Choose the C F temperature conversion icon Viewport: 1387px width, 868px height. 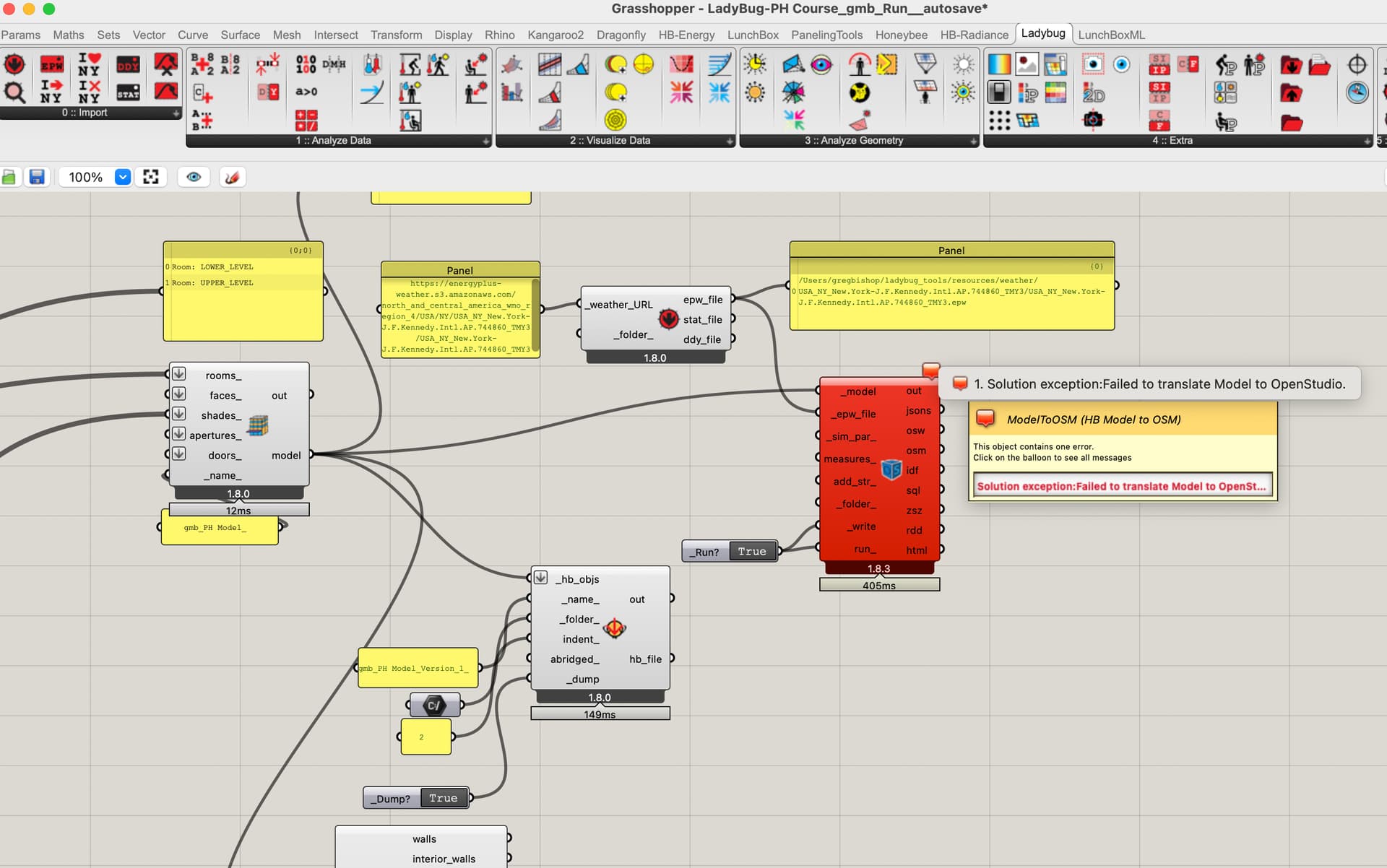tap(1187, 64)
